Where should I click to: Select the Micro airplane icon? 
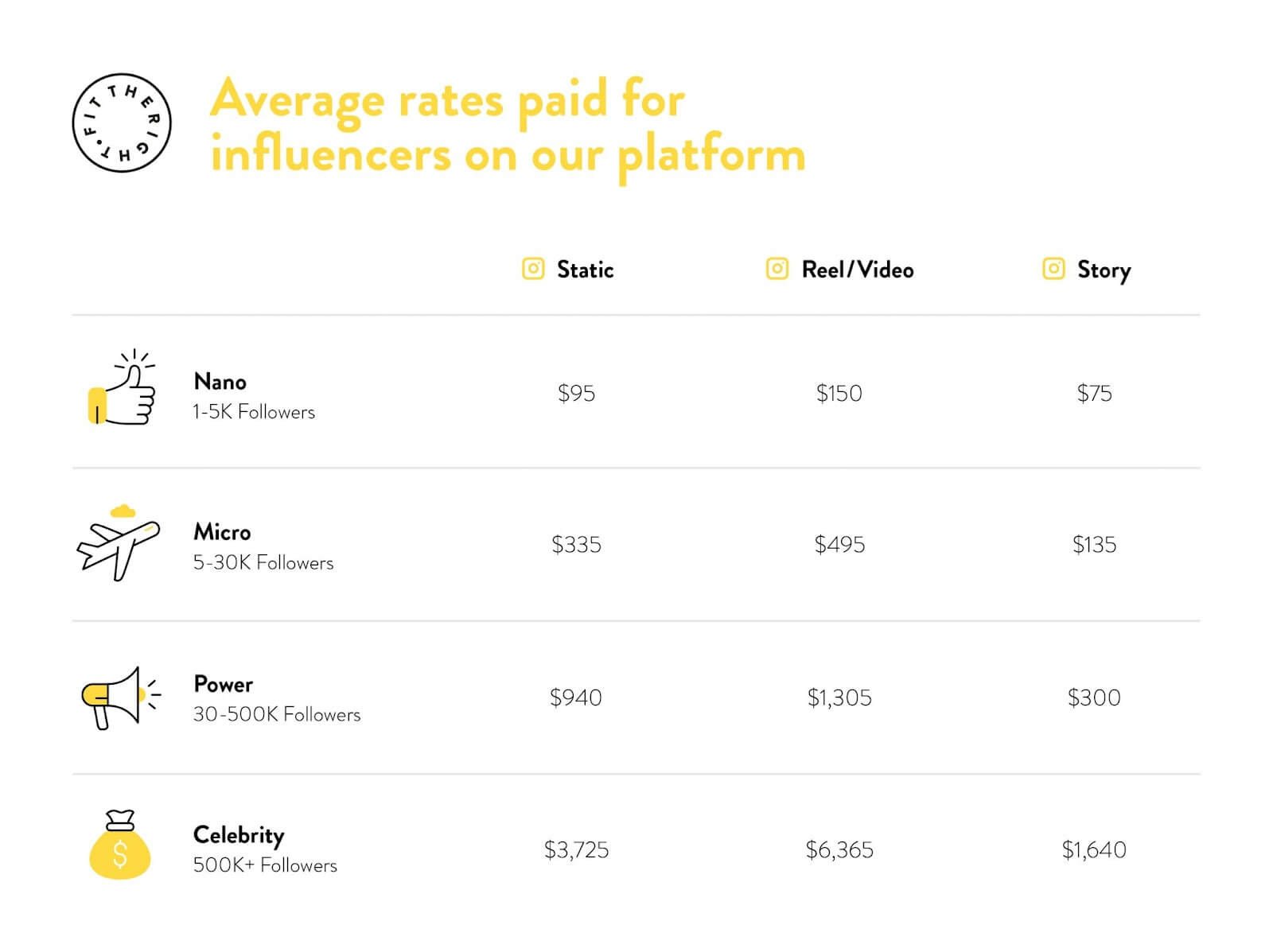(118, 542)
